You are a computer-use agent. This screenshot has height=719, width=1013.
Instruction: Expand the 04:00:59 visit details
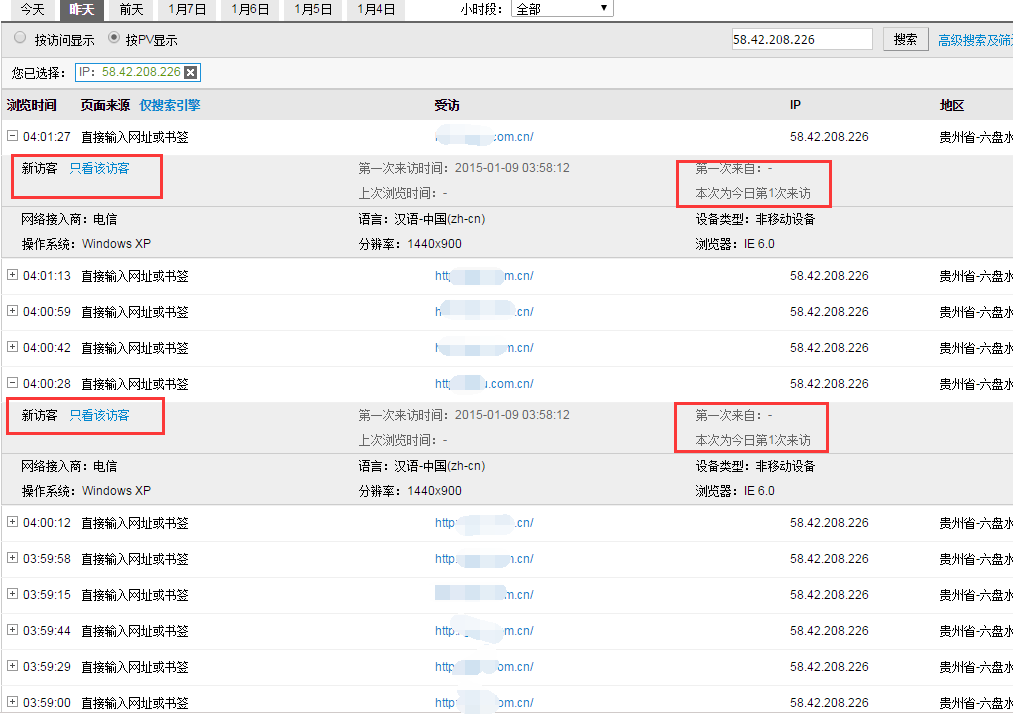click(x=12, y=311)
